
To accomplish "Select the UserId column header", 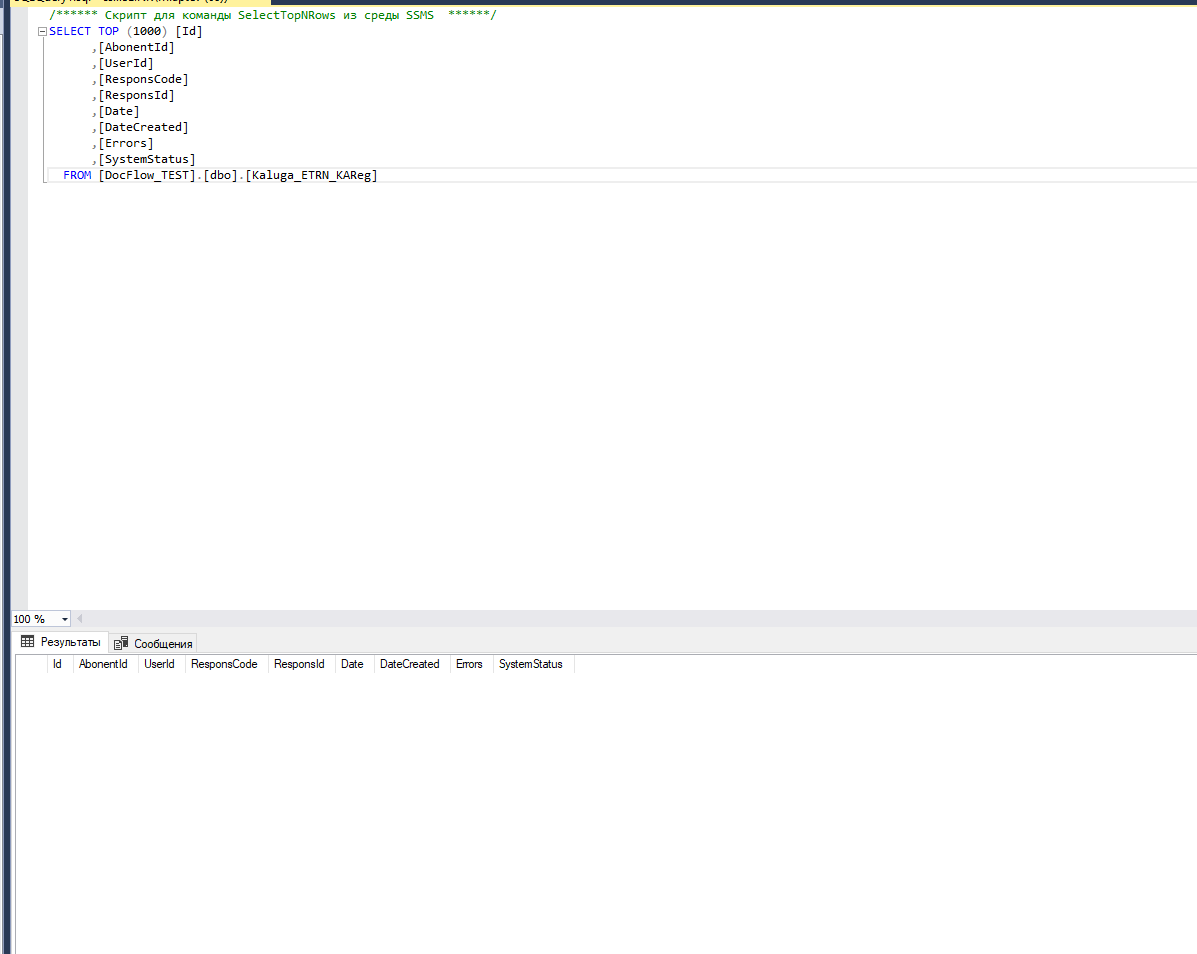I will (x=160, y=664).
